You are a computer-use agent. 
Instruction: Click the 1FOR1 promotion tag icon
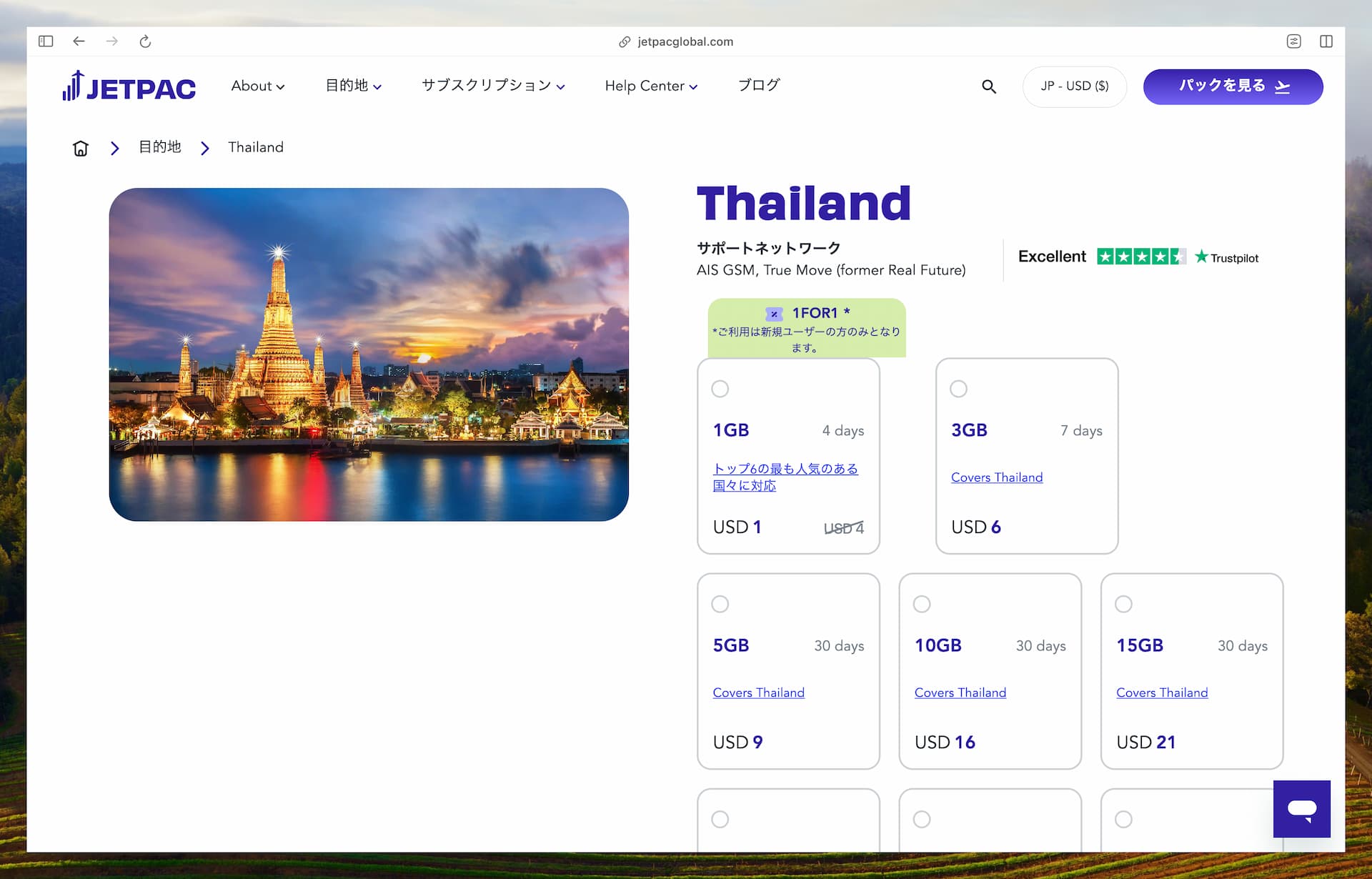tap(774, 313)
